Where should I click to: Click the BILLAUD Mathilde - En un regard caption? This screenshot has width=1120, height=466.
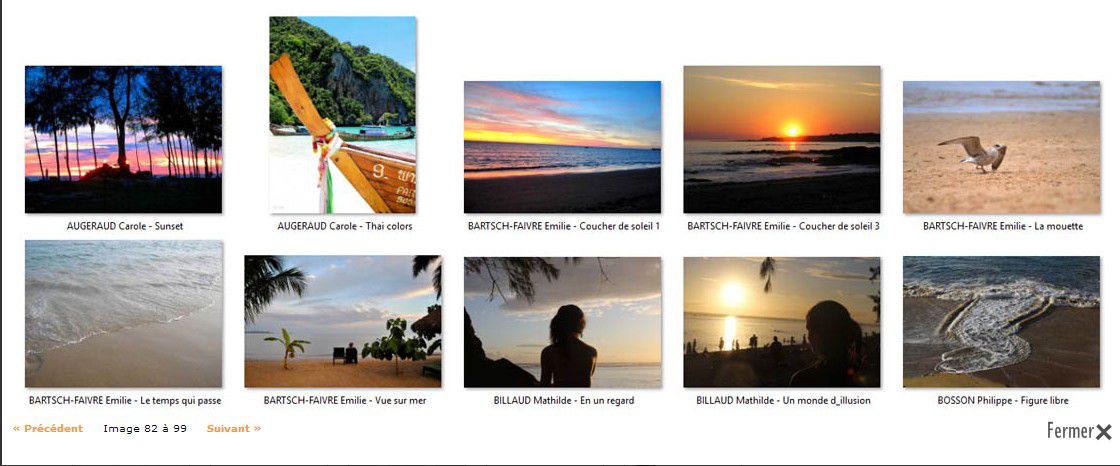pos(564,400)
